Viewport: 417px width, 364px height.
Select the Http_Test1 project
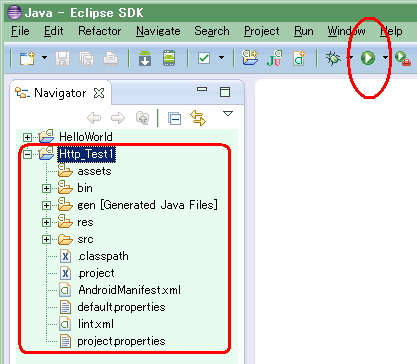coord(86,154)
